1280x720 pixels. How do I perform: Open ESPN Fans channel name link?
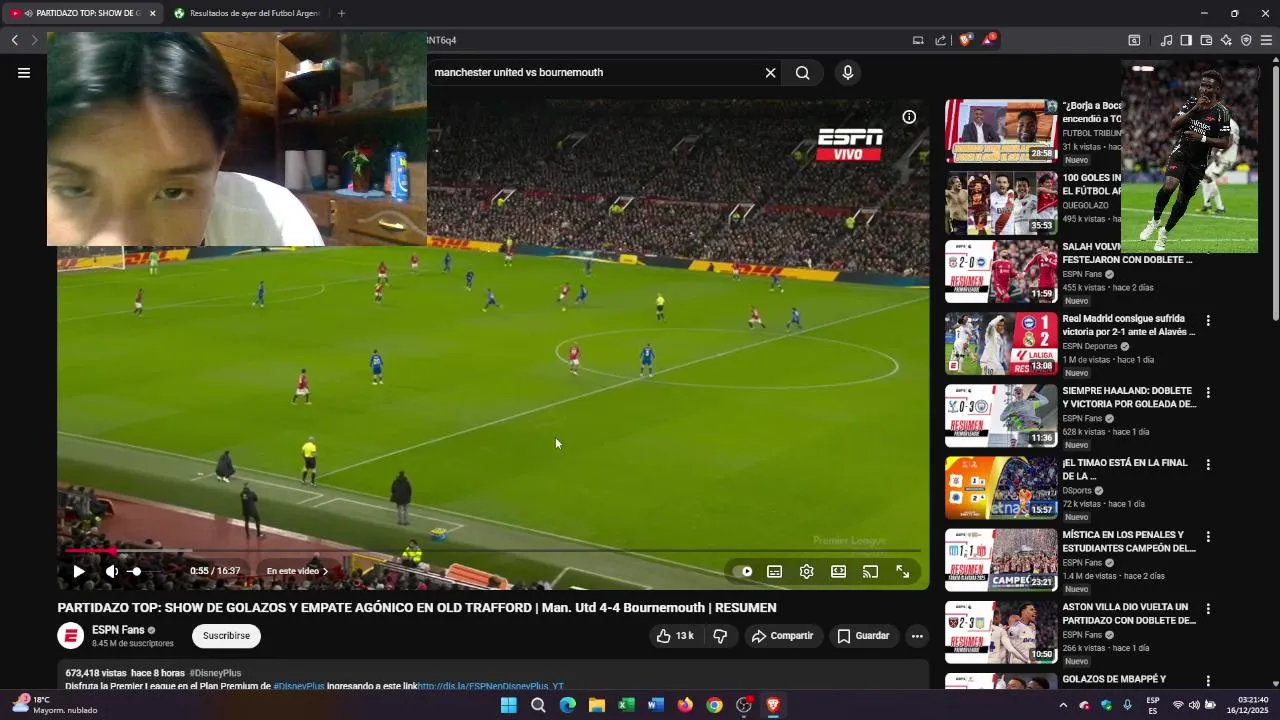118,629
